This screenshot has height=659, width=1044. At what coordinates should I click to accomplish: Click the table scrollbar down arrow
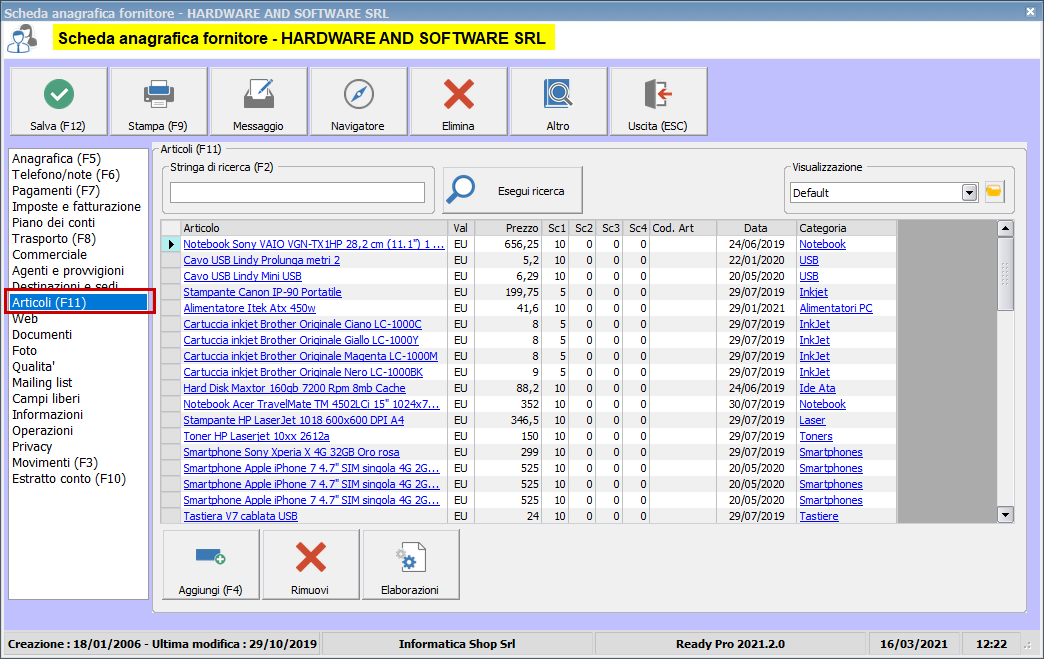coord(1005,514)
